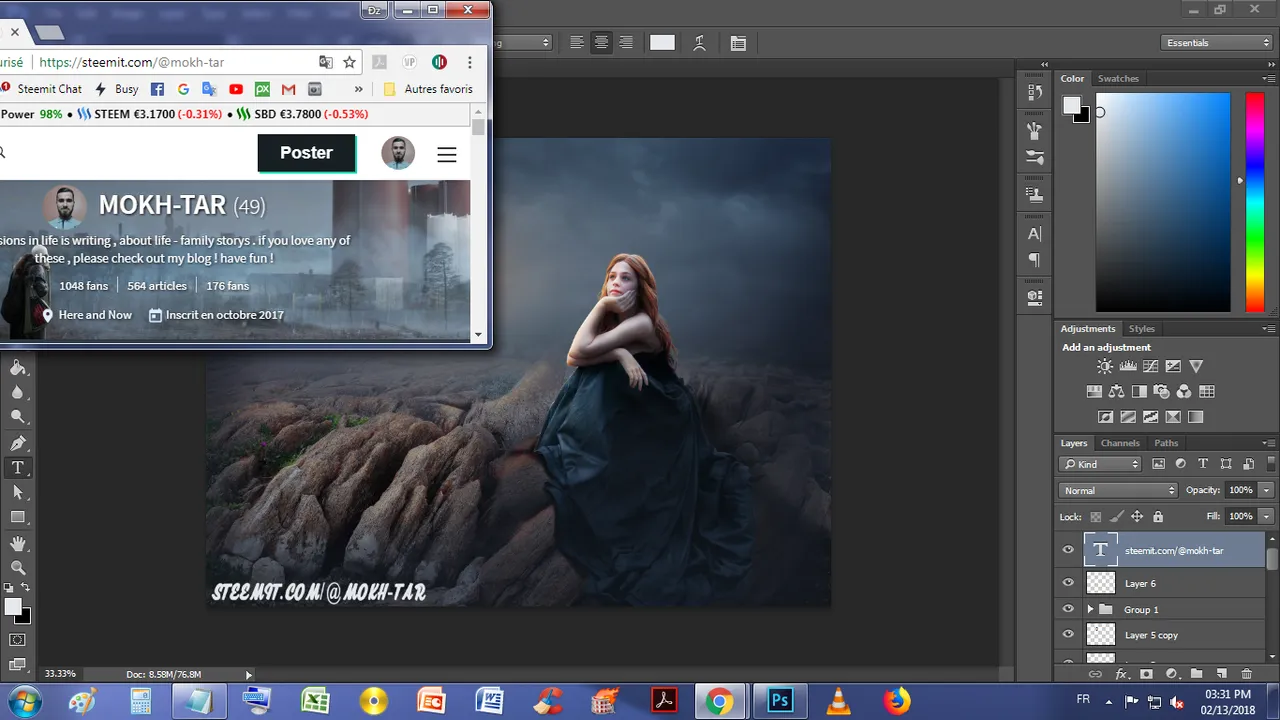
Task: Click inside the color picker field
Action: click(1163, 202)
